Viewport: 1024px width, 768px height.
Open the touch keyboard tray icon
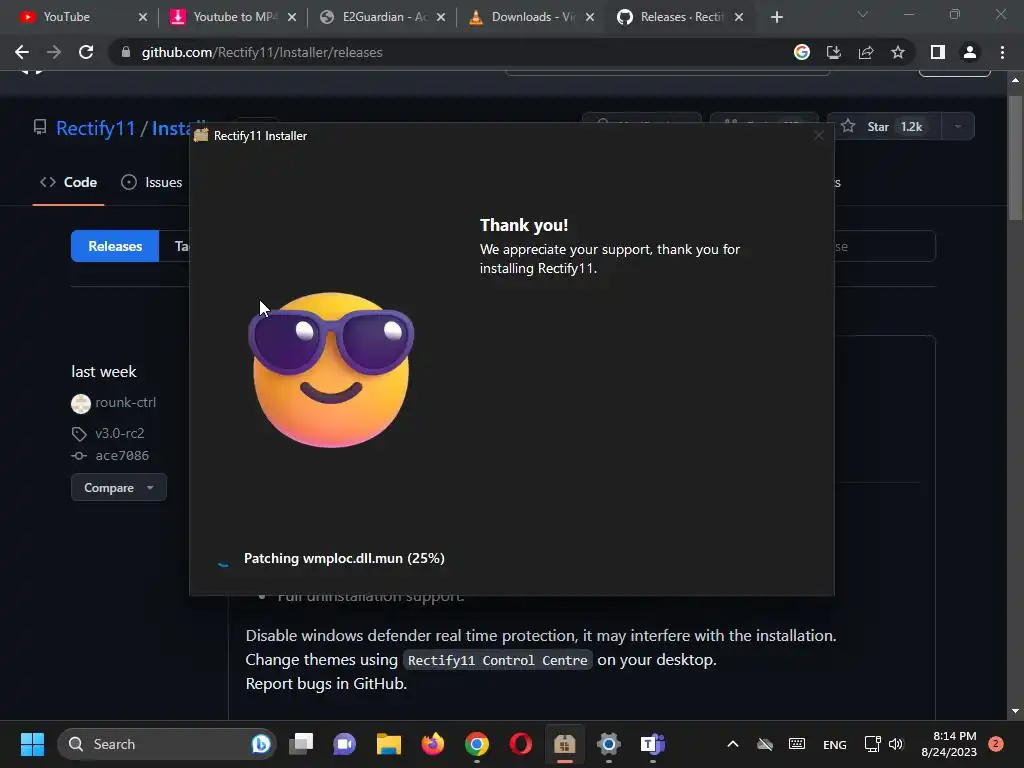coord(797,744)
